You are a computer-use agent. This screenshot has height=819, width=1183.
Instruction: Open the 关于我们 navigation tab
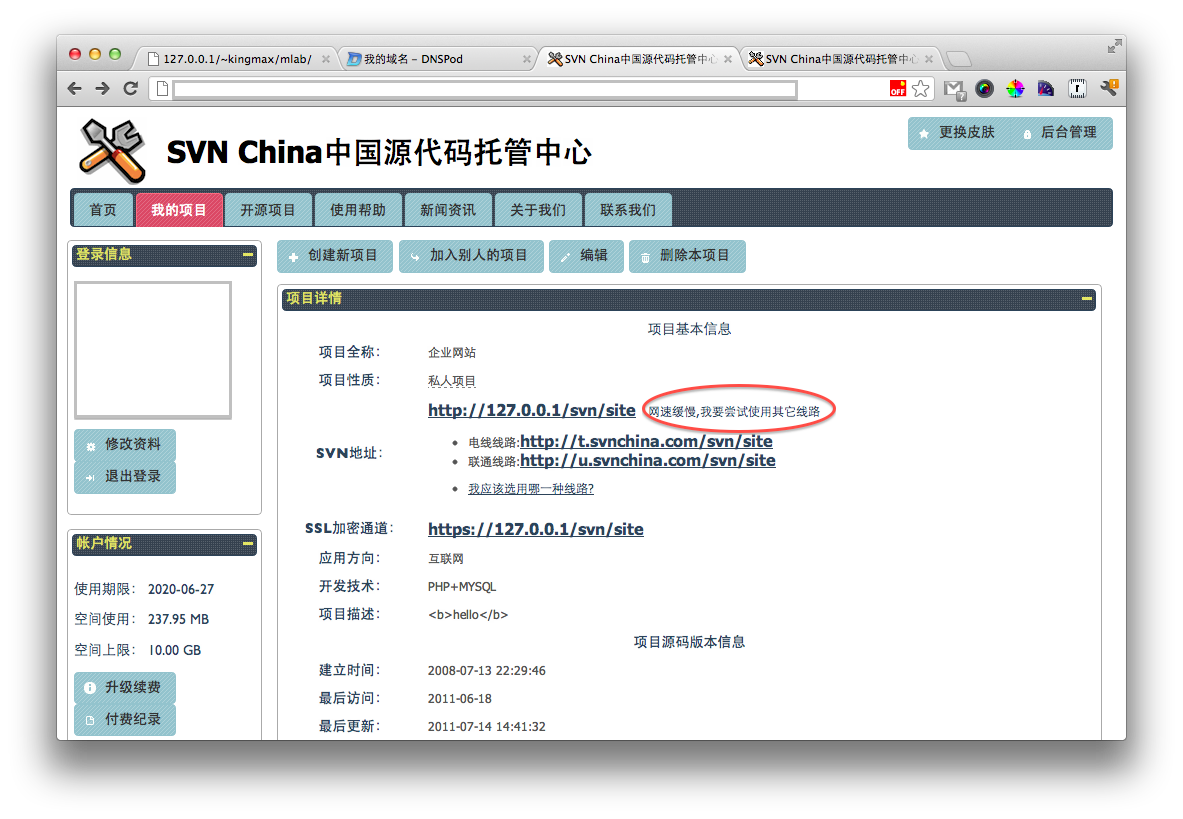coord(538,210)
